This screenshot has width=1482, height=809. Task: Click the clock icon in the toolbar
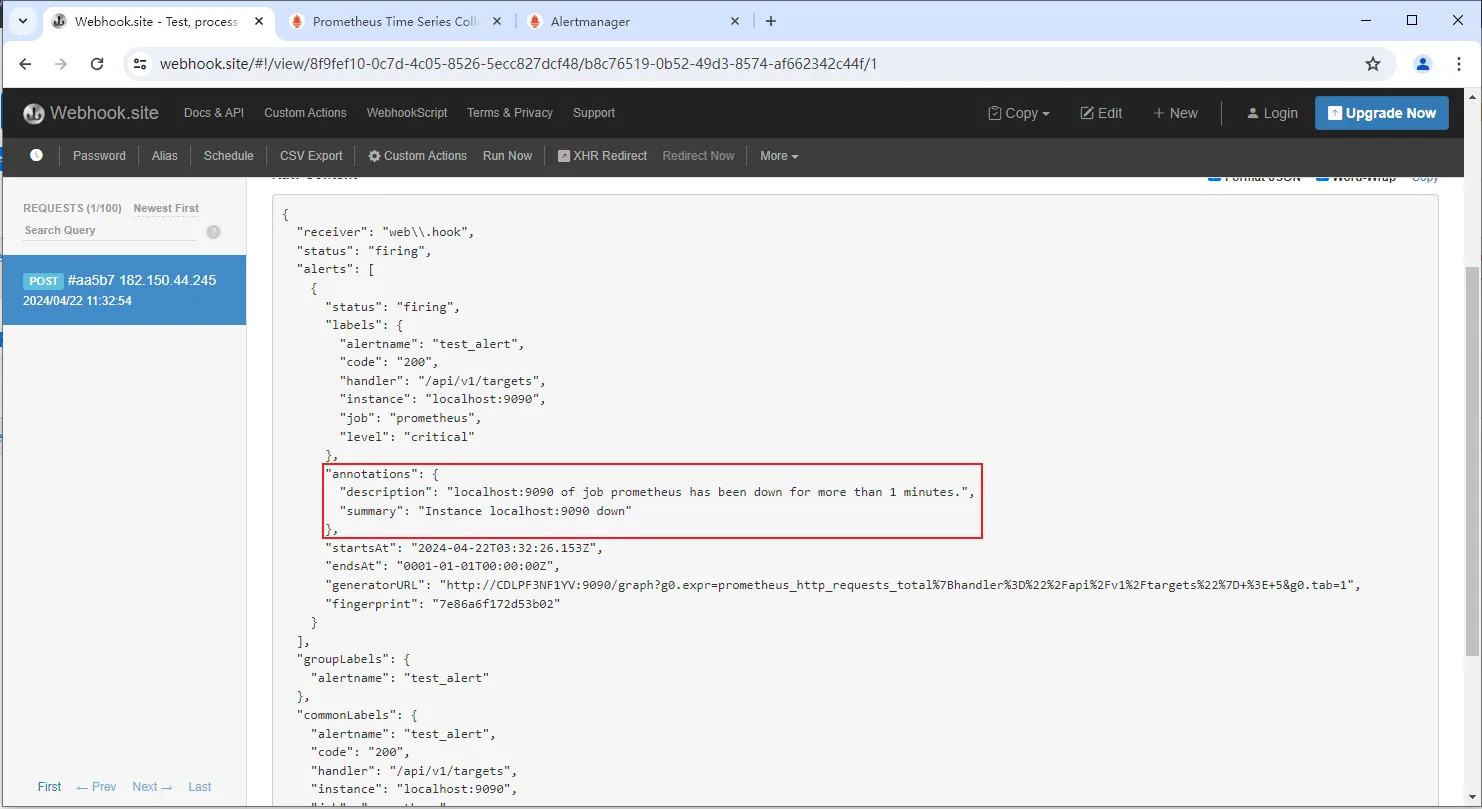(36, 155)
